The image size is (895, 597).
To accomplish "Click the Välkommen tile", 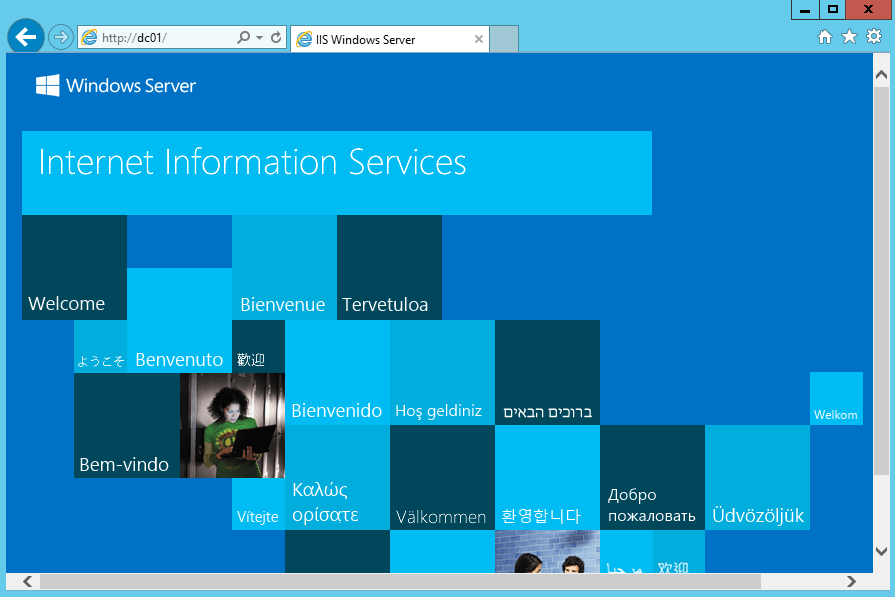I will tap(442, 477).
